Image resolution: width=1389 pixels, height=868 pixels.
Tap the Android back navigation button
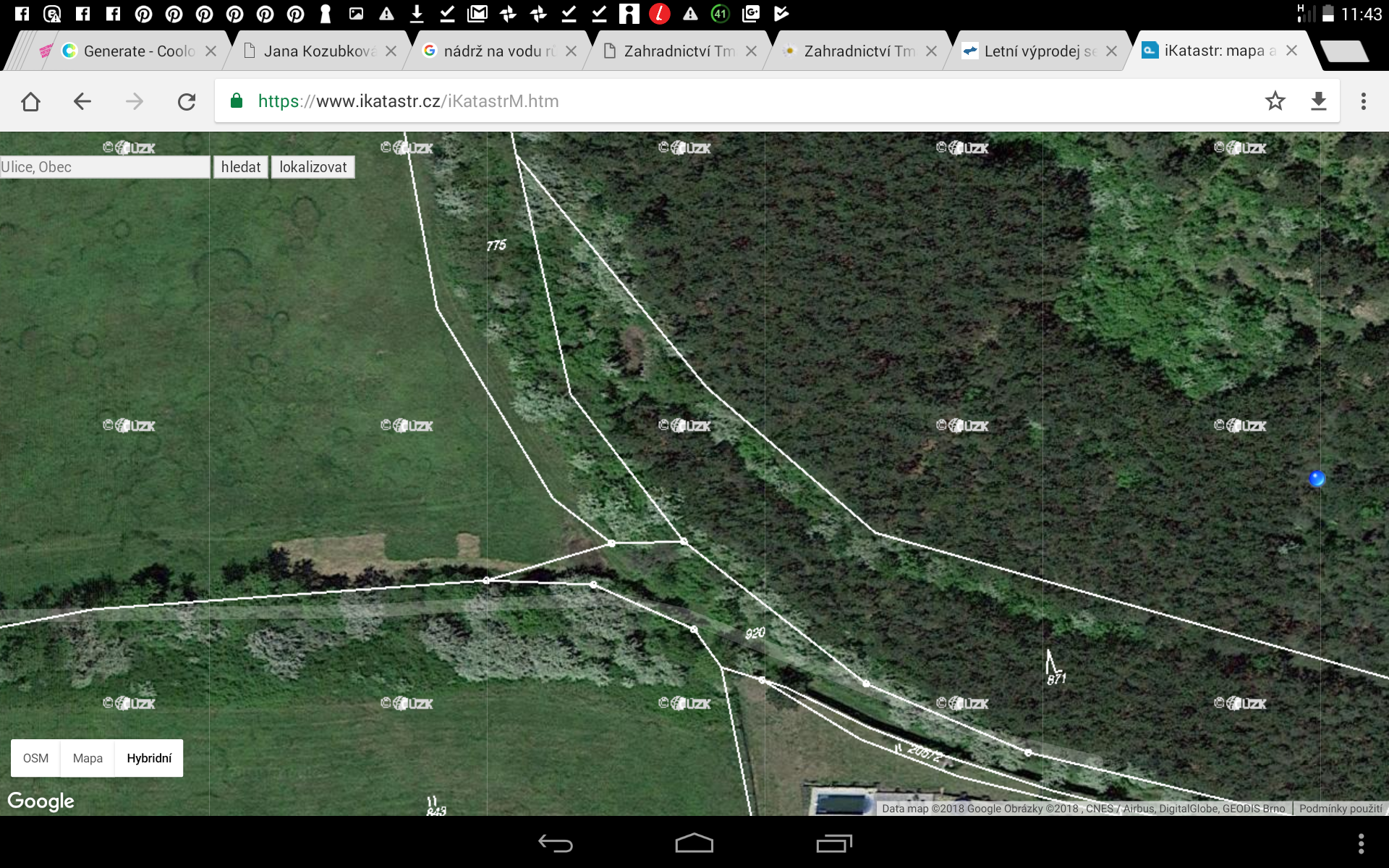coord(555,843)
